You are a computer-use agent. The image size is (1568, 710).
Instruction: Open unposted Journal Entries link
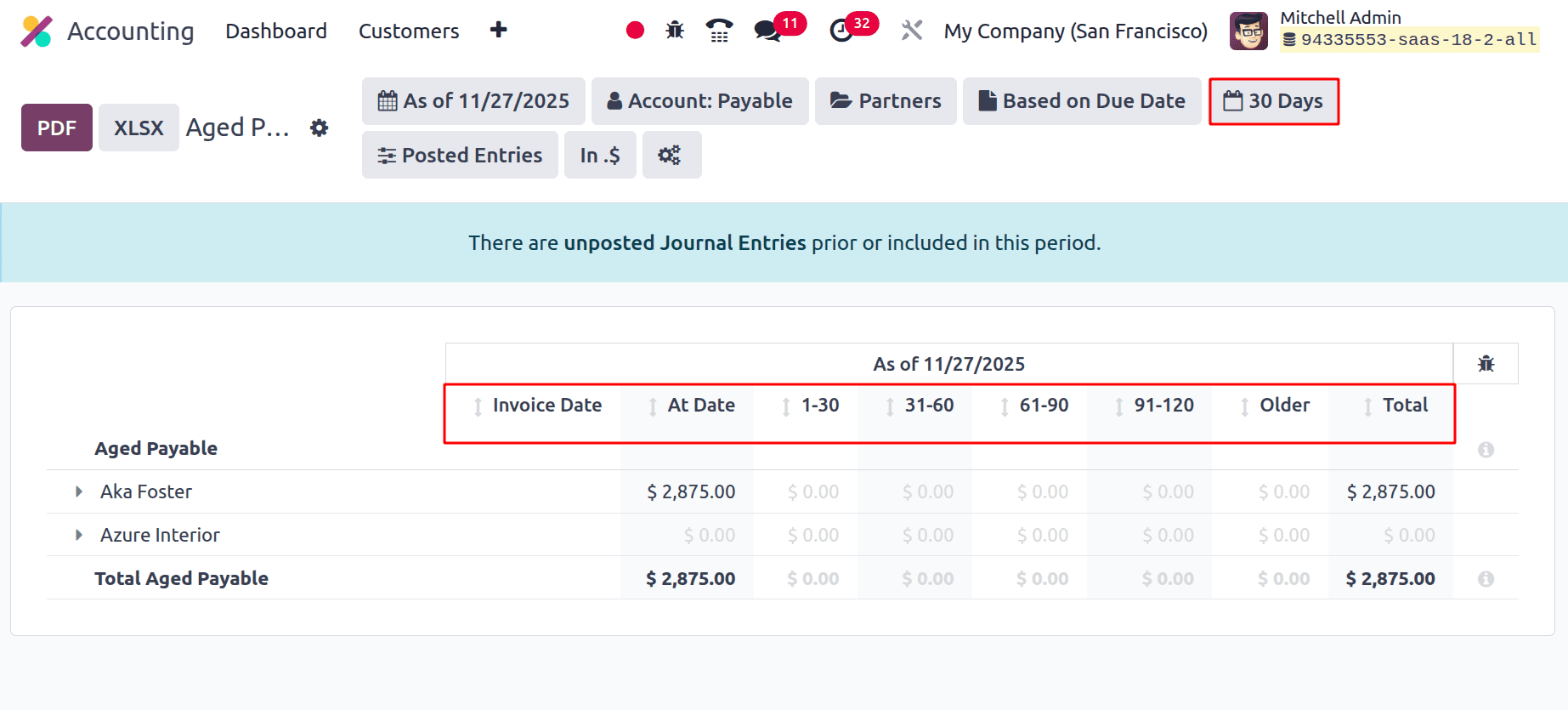point(685,243)
